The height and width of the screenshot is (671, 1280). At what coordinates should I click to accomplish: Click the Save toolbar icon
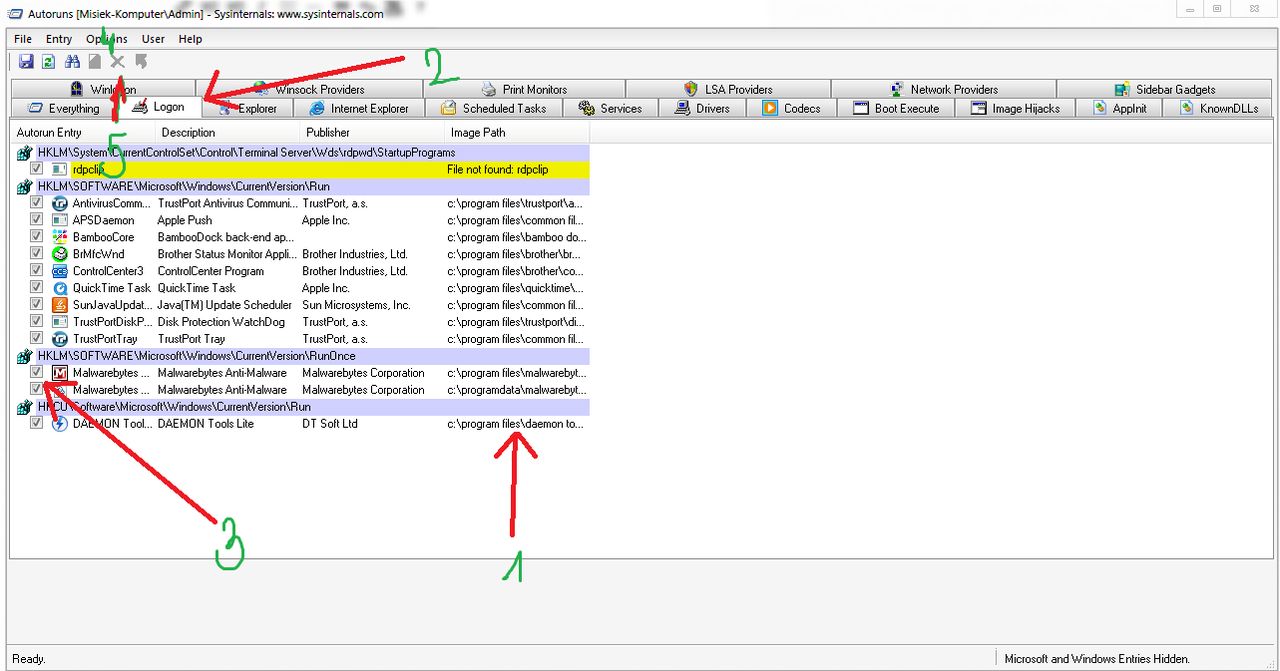click(x=26, y=62)
